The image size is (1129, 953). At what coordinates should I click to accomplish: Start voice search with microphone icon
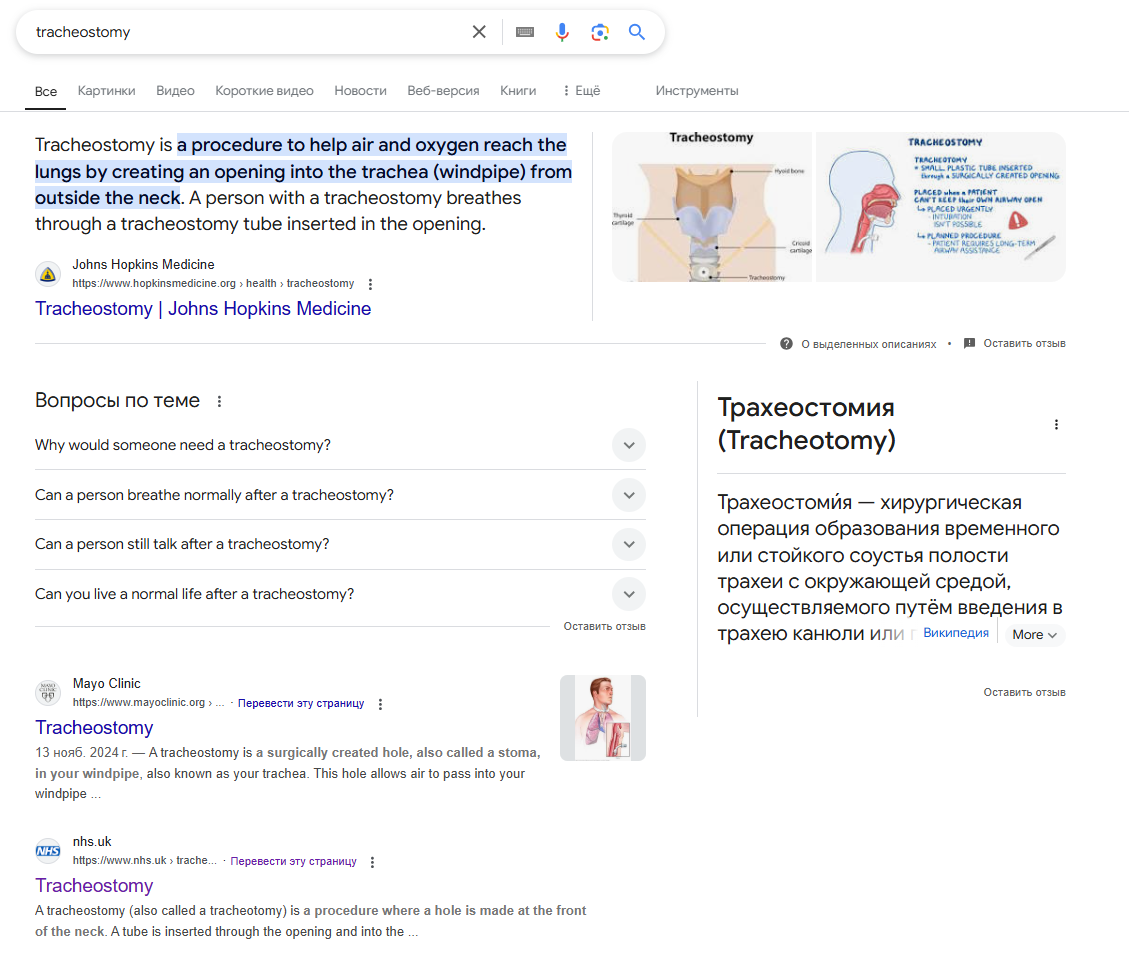[562, 32]
